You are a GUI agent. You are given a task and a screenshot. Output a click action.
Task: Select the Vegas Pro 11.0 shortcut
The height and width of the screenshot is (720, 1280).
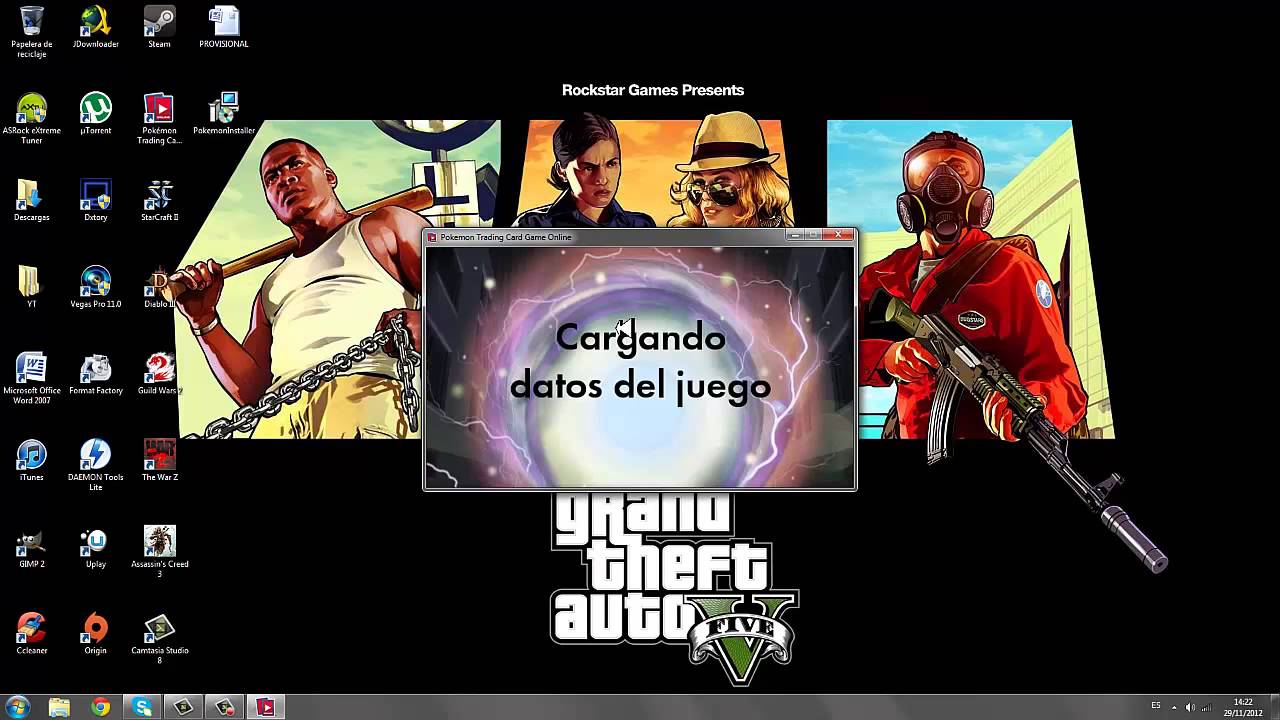coord(96,287)
